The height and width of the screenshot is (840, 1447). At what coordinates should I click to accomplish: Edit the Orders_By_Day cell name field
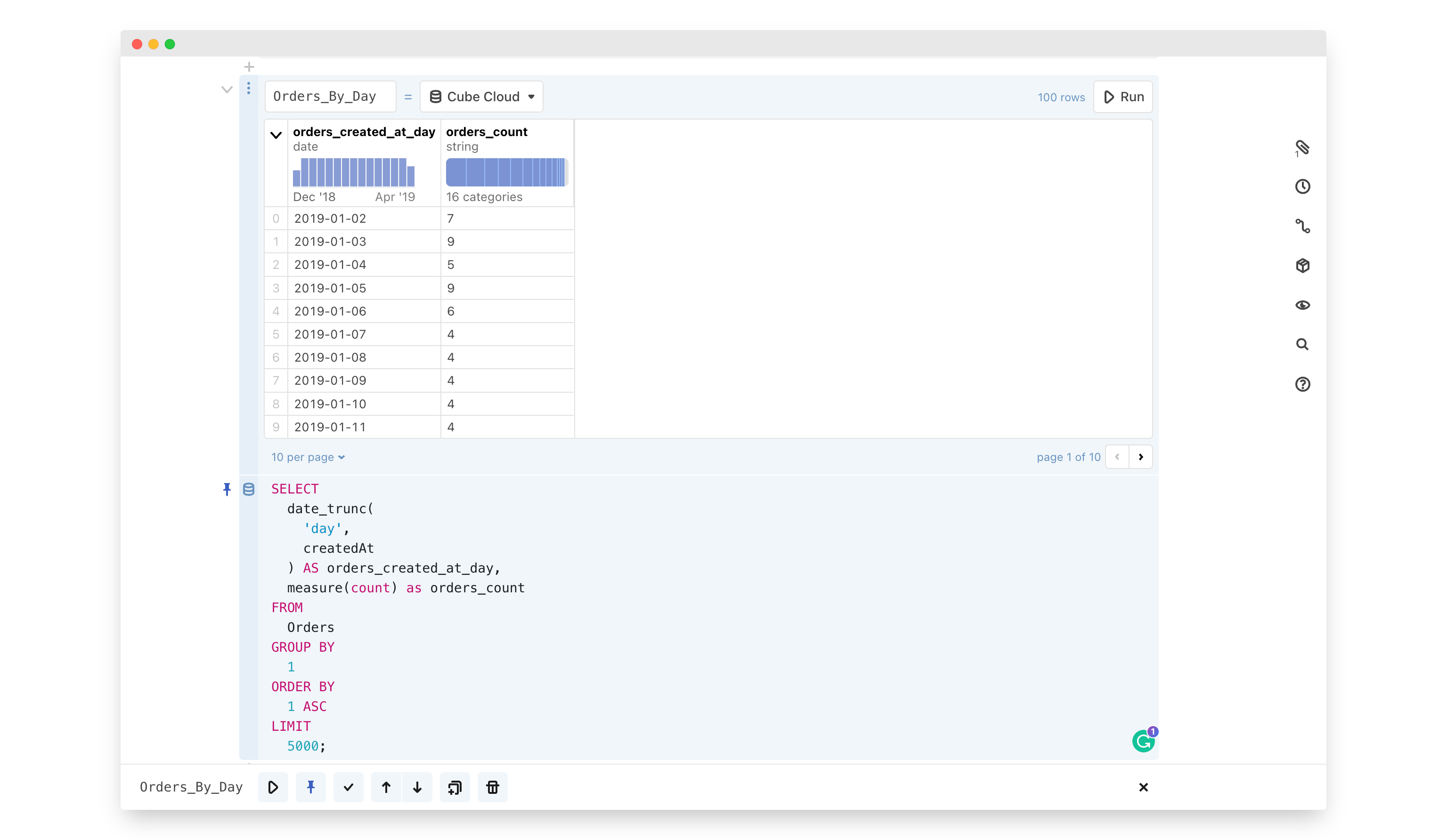tap(330, 97)
